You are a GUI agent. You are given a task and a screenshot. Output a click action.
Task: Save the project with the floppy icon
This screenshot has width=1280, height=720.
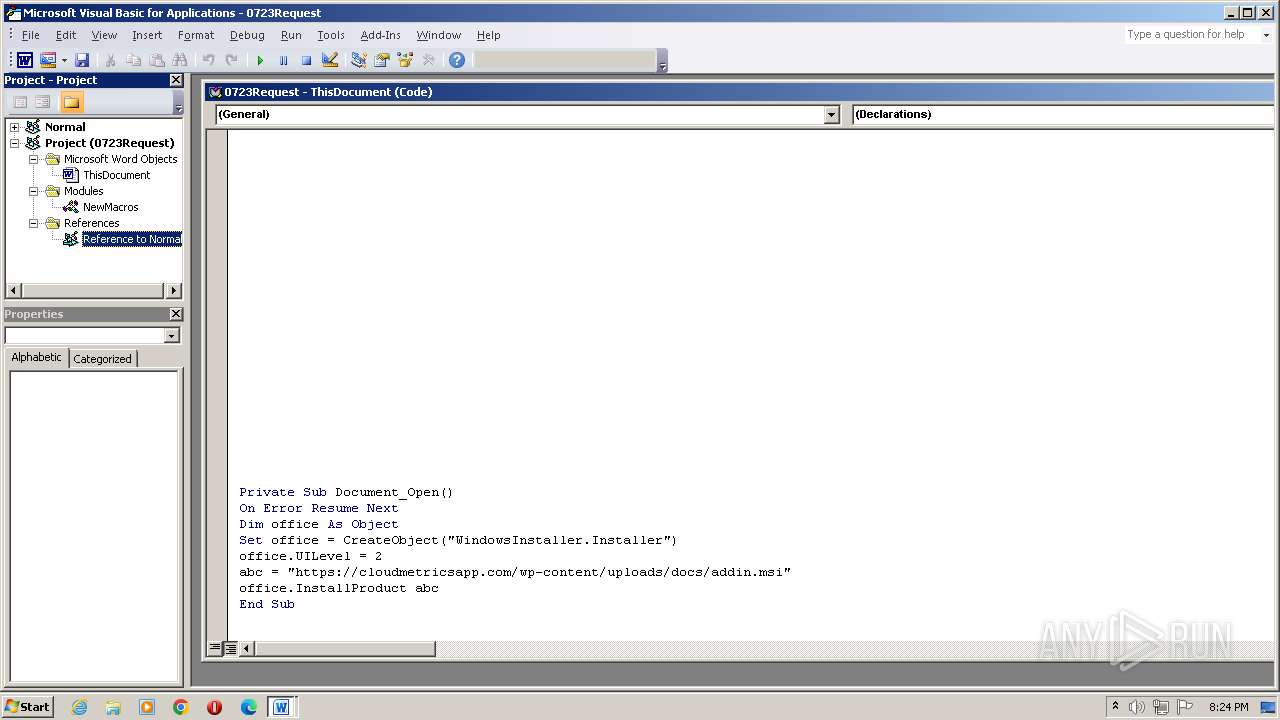pyautogui.click(x=82, y=60)
